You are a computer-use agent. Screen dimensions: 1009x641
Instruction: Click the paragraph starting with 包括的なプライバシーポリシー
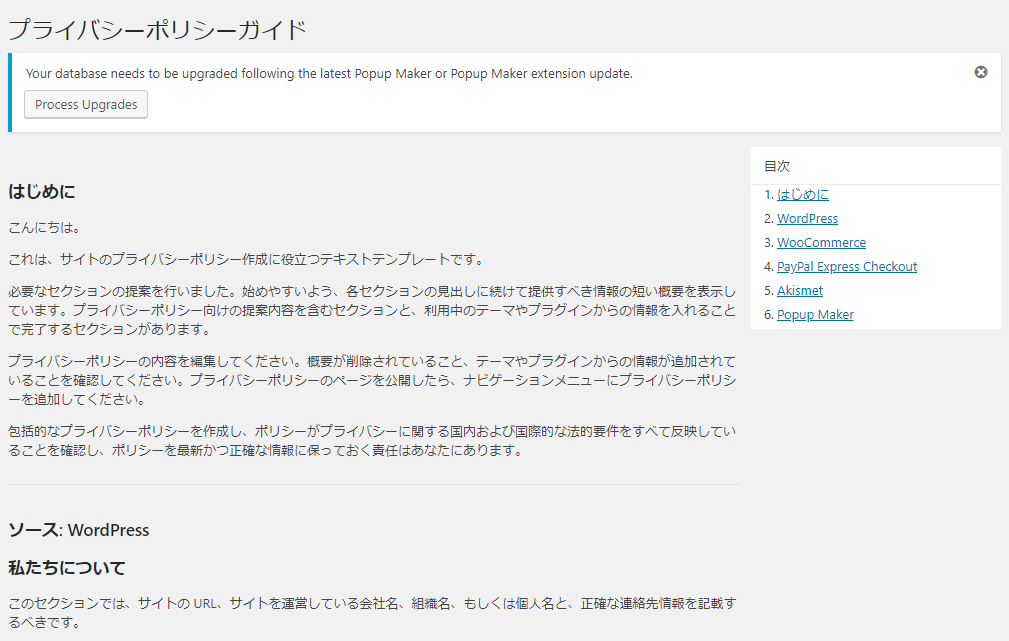(372, 441)
